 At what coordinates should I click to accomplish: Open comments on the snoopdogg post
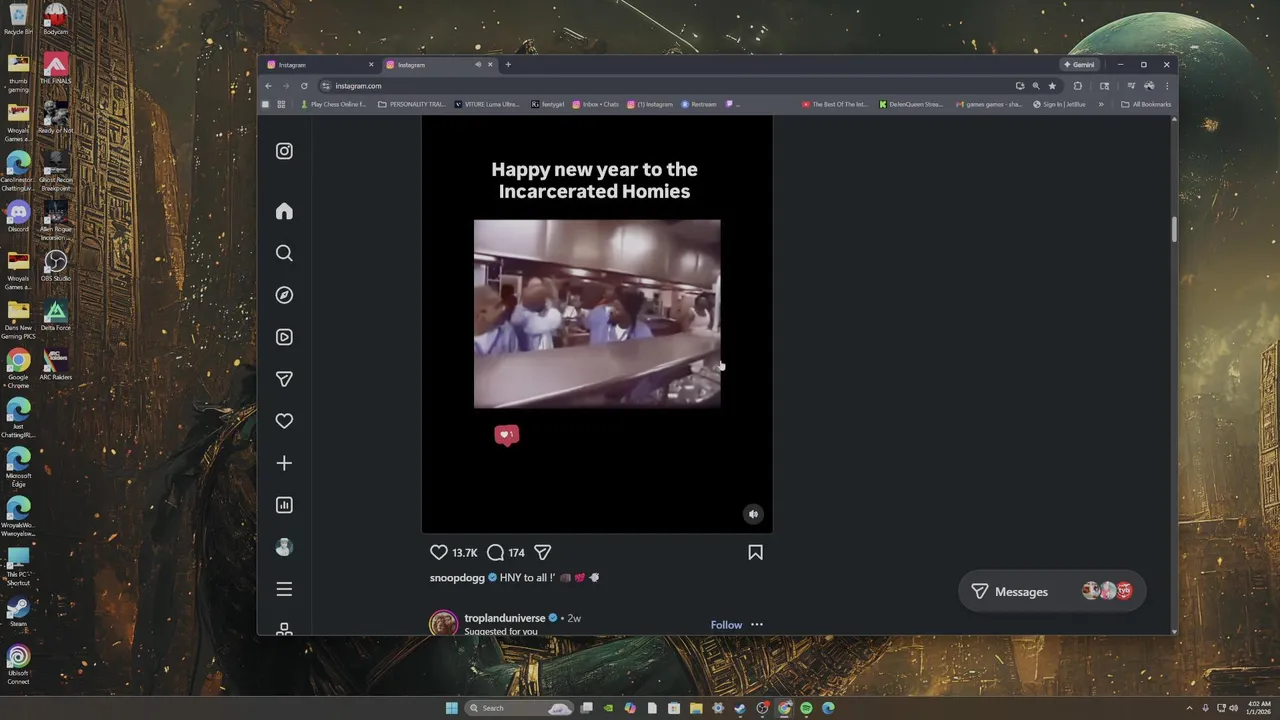click(x=495, y=552)
